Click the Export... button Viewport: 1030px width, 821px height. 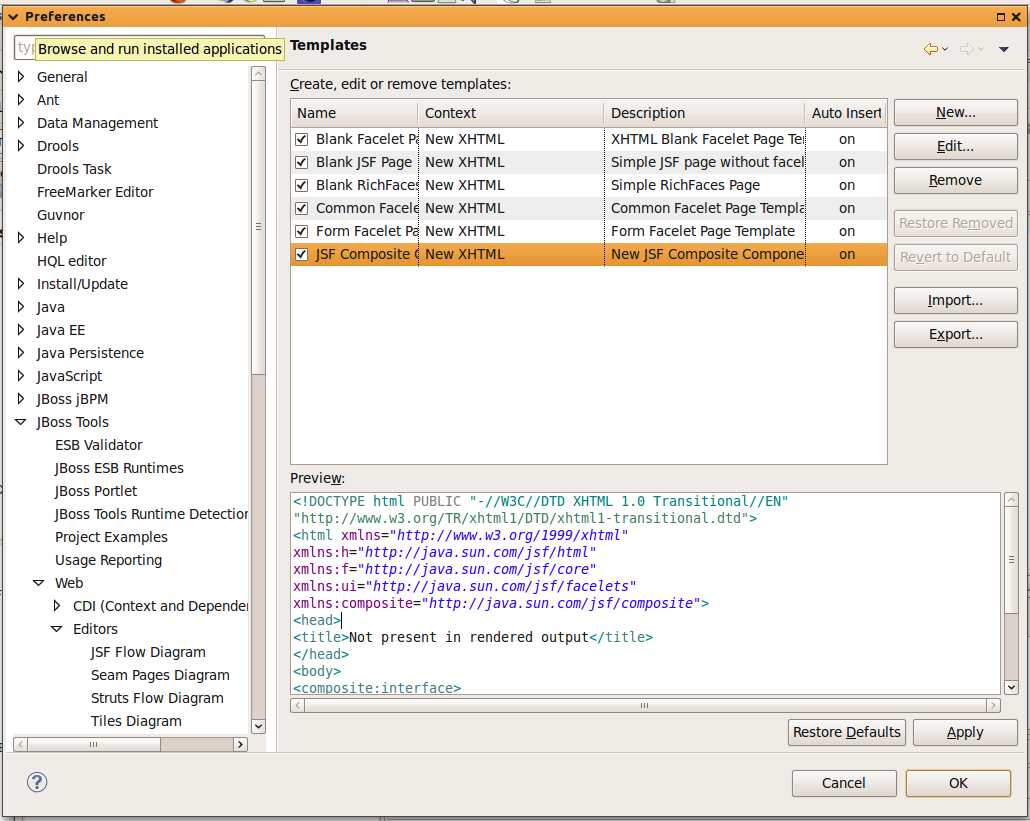[x=955, y=334]
